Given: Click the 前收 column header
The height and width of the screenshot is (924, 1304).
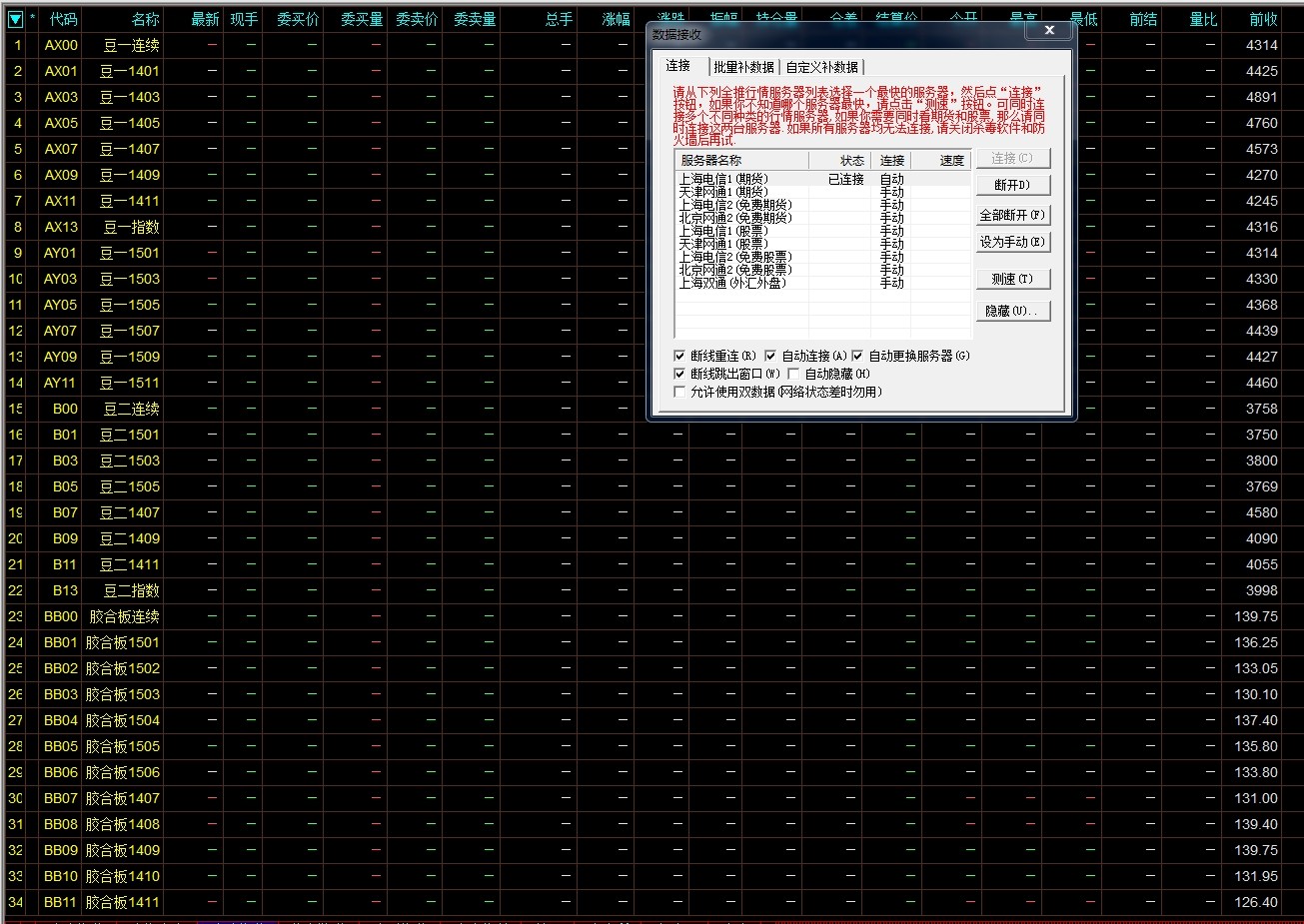Looking at the screenshot, I should coord(1262,19).
